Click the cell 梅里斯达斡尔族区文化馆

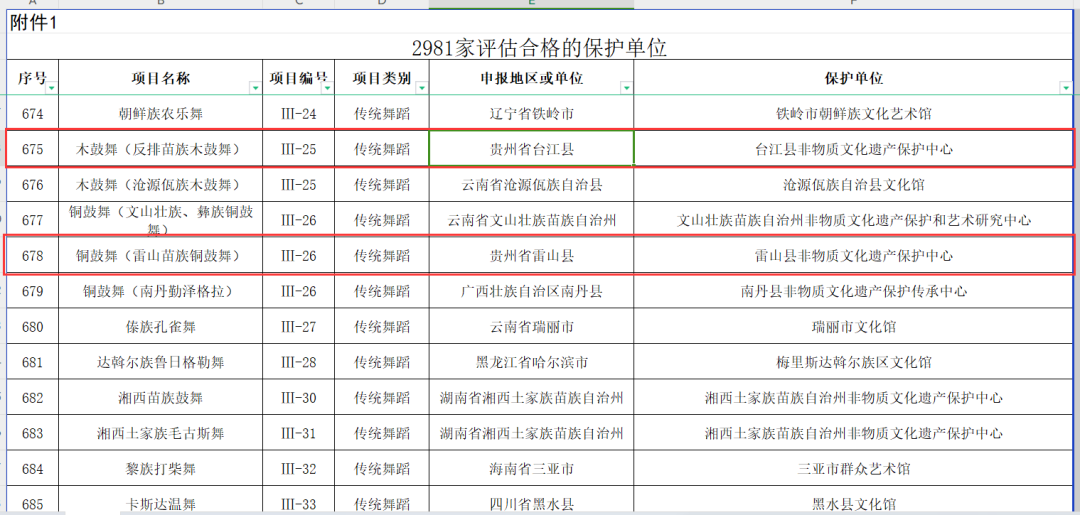(853, 362)
